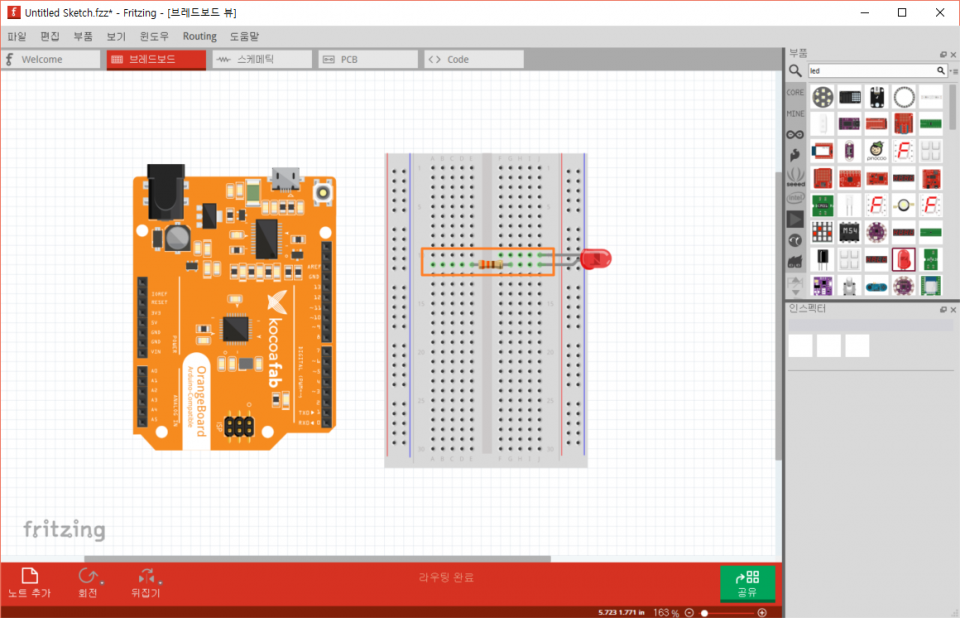960x618 pixels.
Task: Select the MINE parts bin
Action: click(795, 114)
